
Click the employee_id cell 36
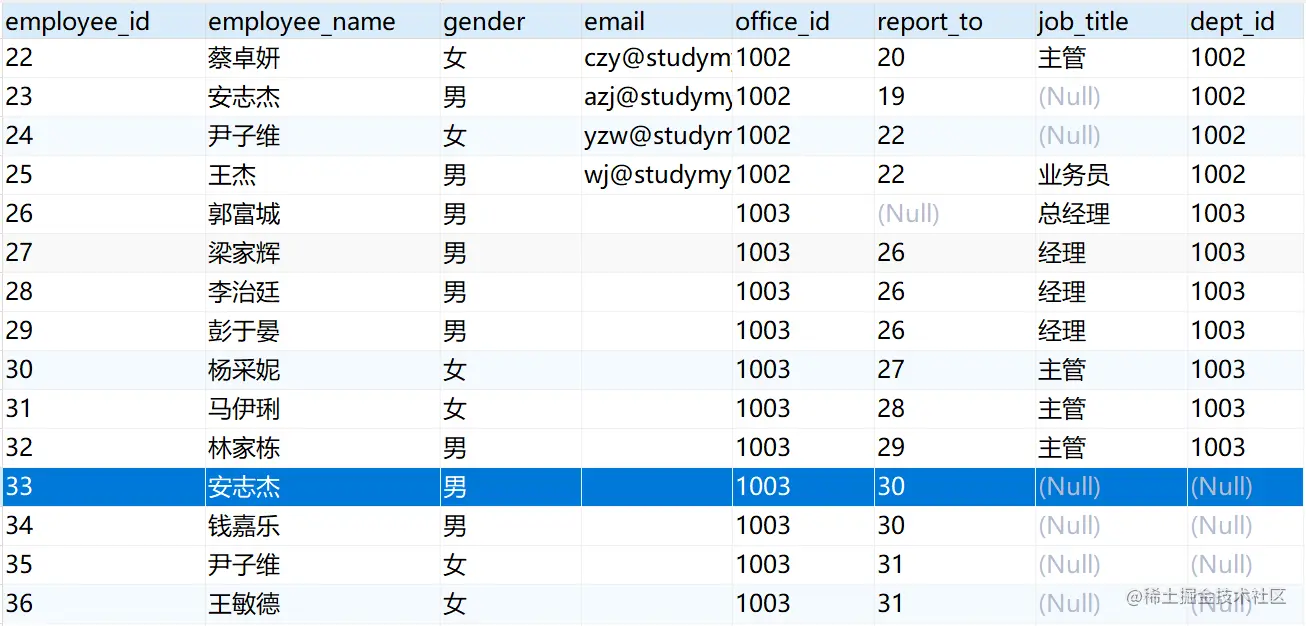(103, 604)
